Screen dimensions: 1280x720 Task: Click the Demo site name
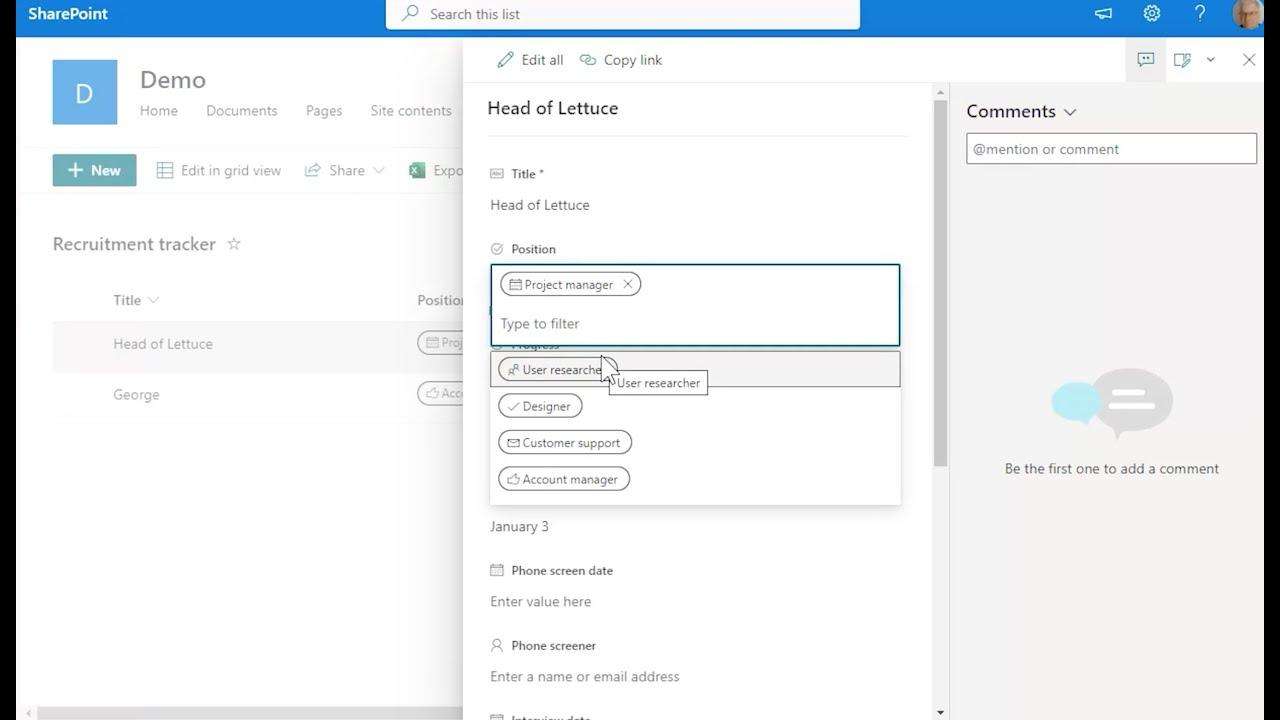[173, 80]
